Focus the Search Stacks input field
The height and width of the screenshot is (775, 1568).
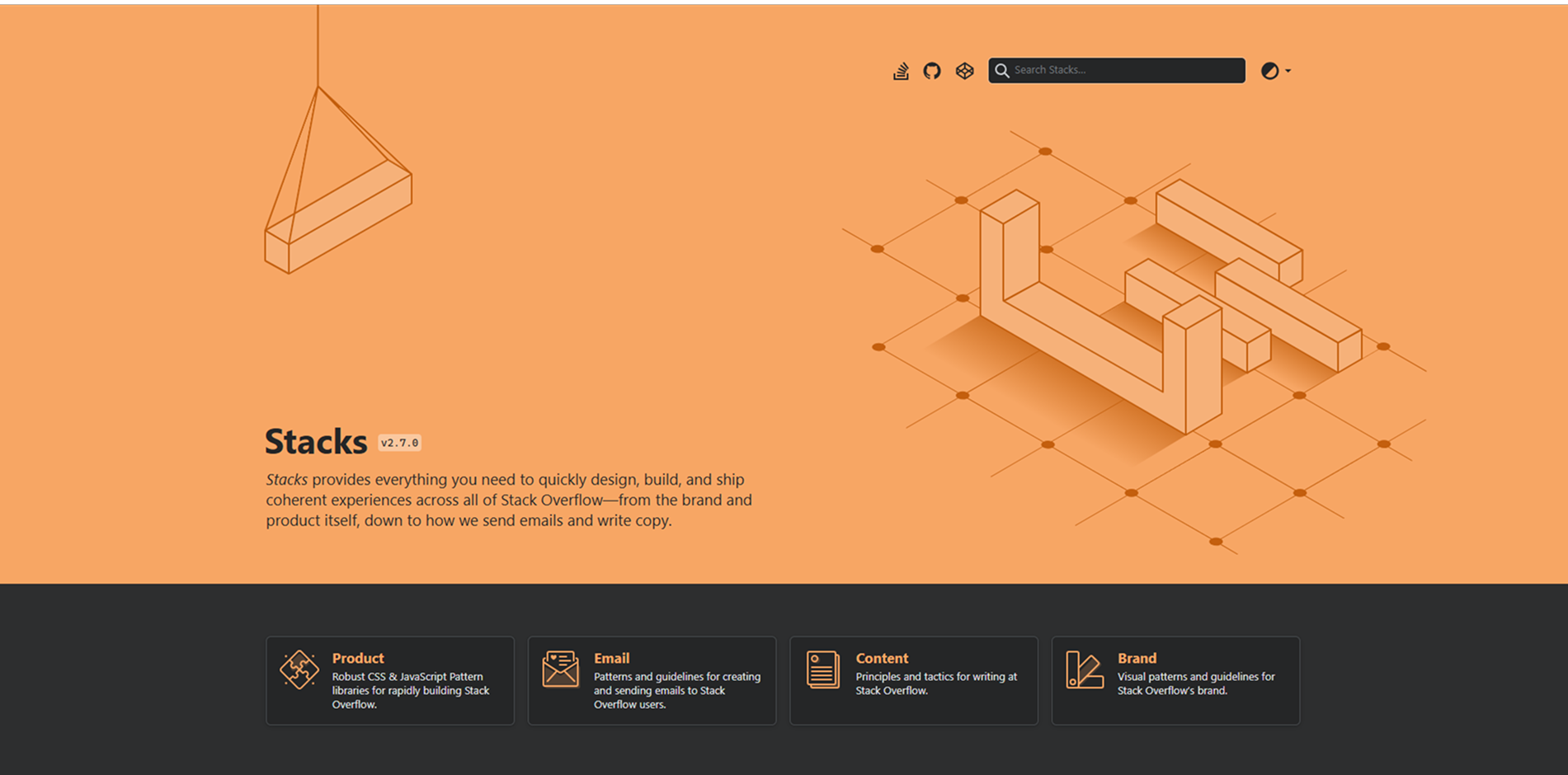click(x=1117, y=70)
